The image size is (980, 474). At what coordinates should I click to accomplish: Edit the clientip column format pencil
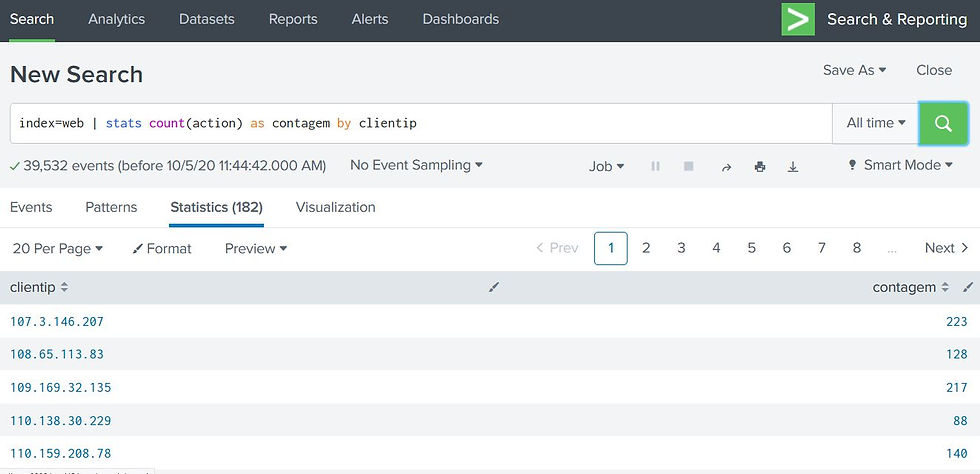(494, 287)
